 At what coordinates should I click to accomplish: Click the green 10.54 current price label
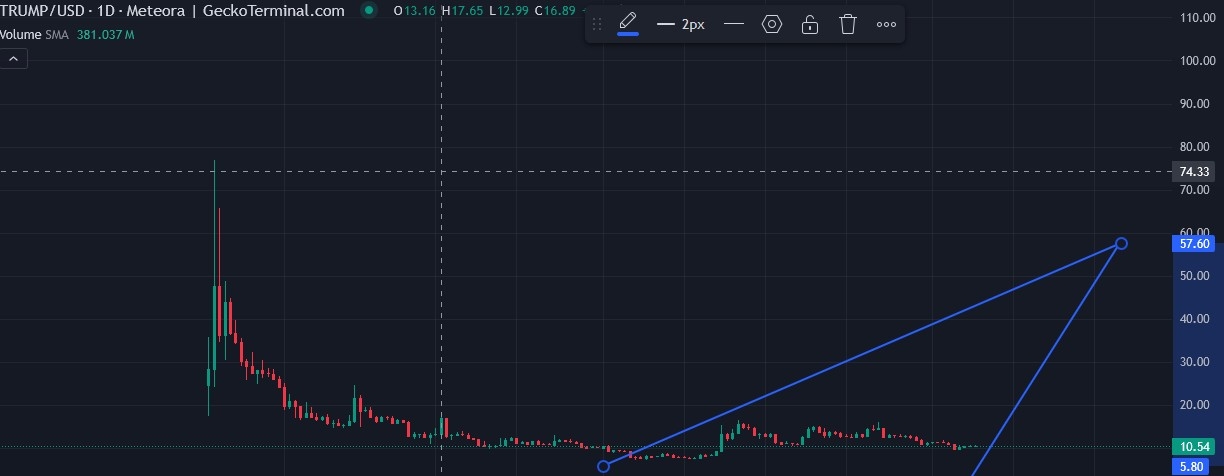click(1196, 446)
